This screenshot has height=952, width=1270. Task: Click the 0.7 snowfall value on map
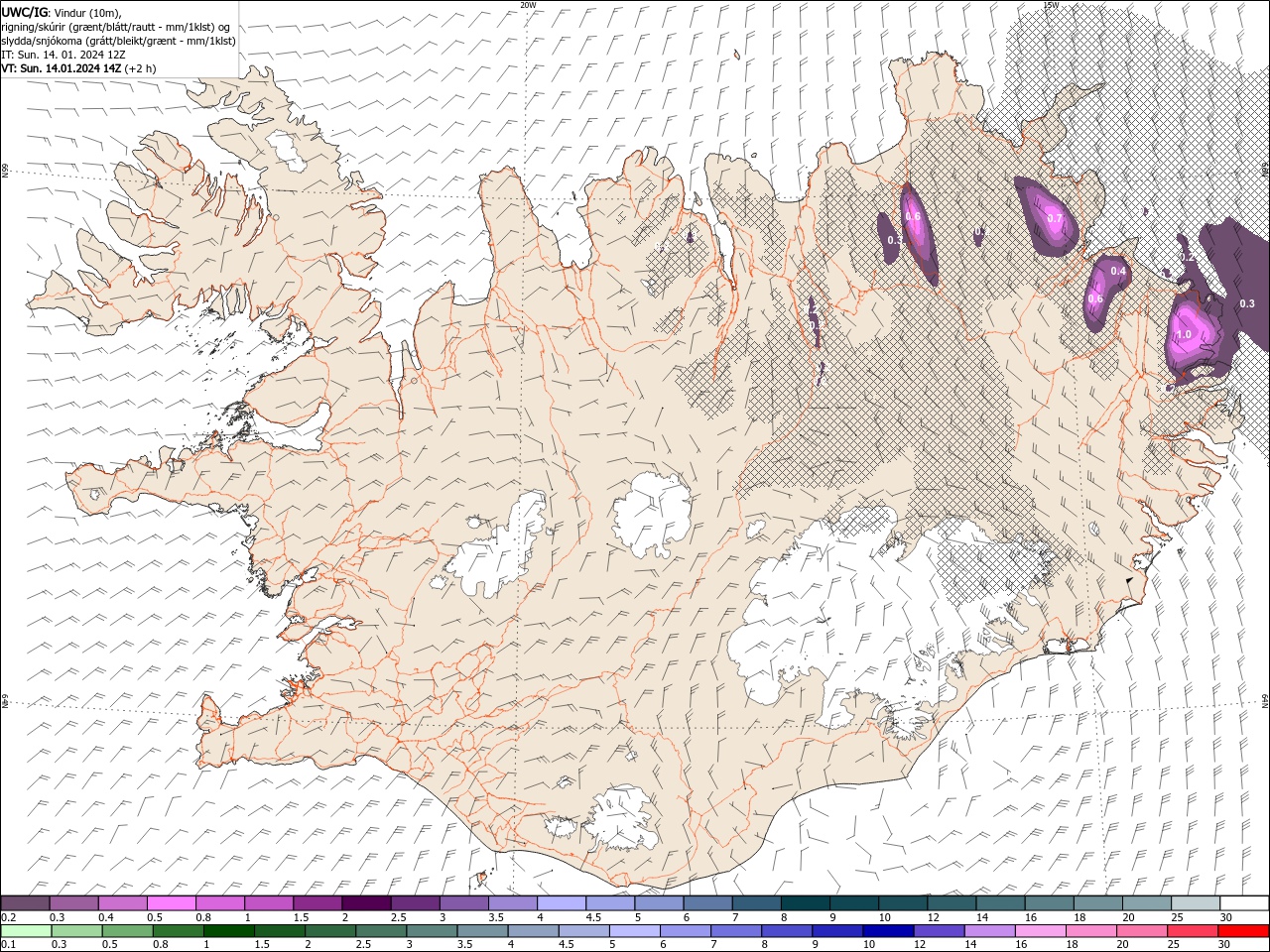[1055, 219]
